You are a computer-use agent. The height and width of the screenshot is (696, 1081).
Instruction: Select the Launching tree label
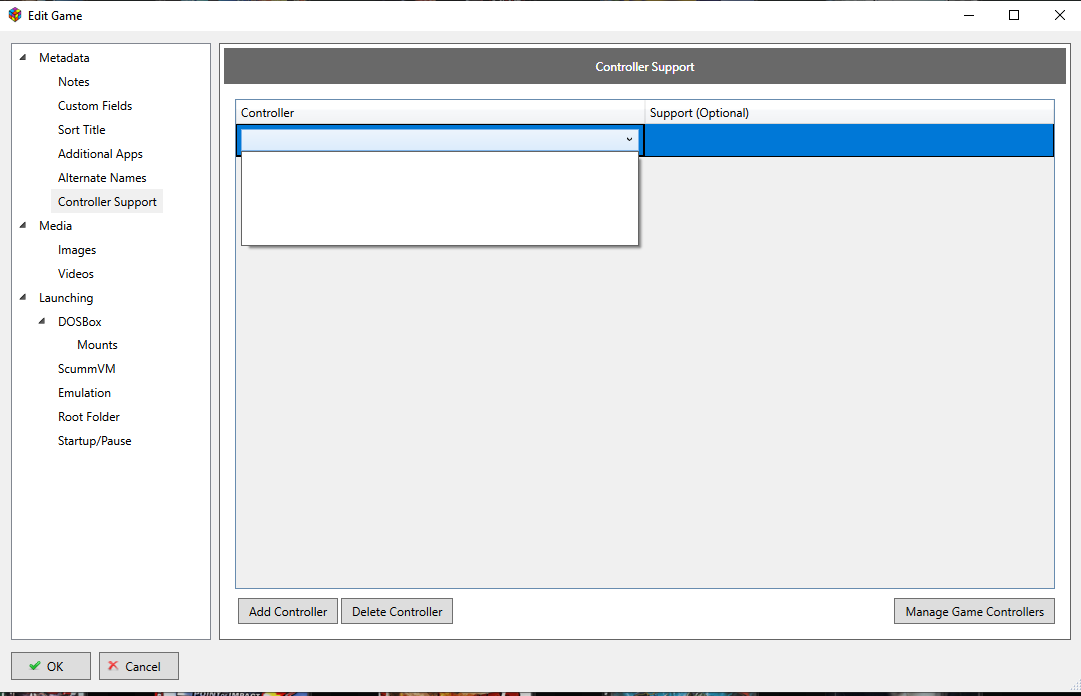(x=65, y=298)
